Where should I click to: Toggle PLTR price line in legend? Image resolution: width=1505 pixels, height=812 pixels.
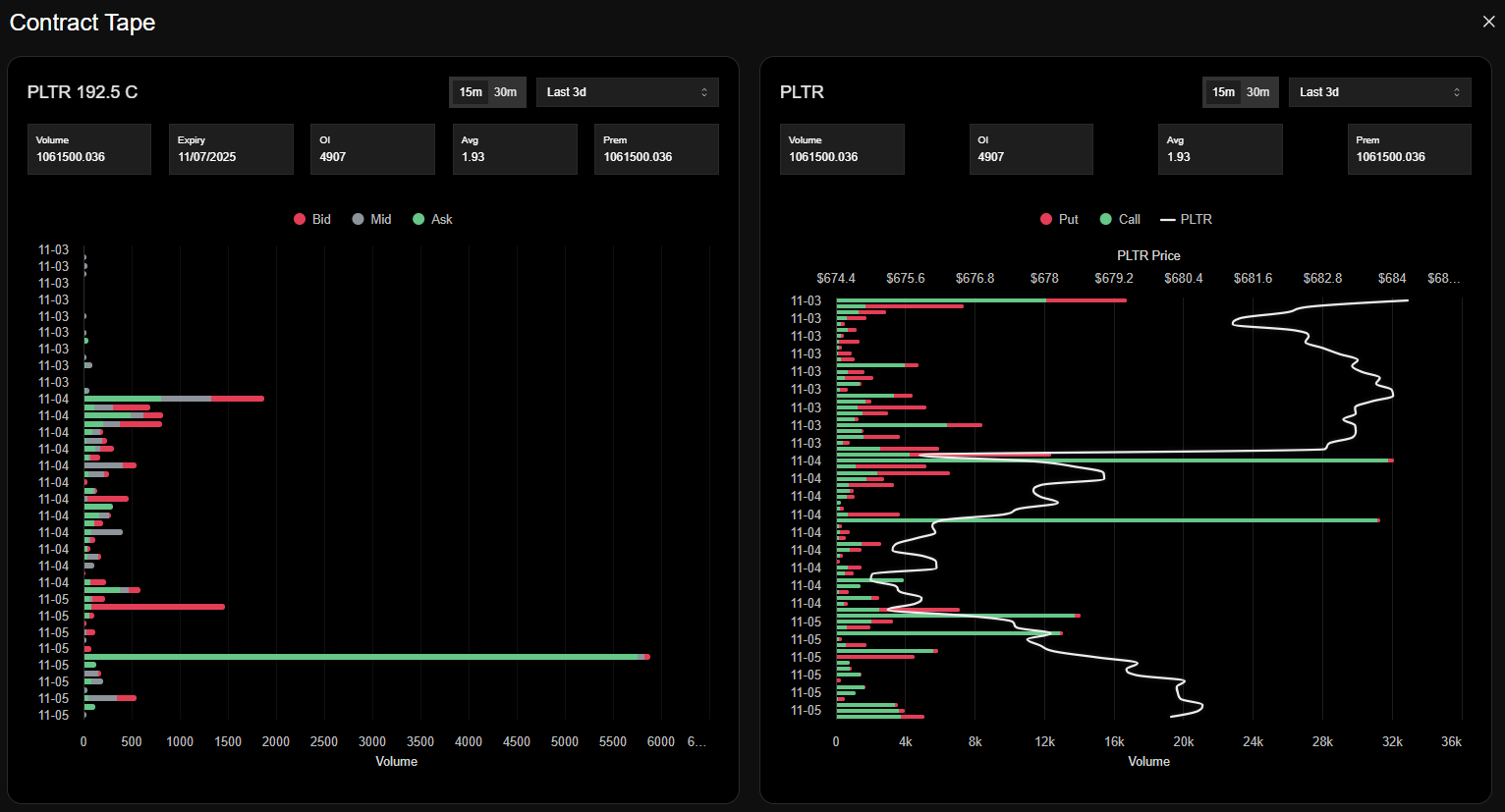1186,219
